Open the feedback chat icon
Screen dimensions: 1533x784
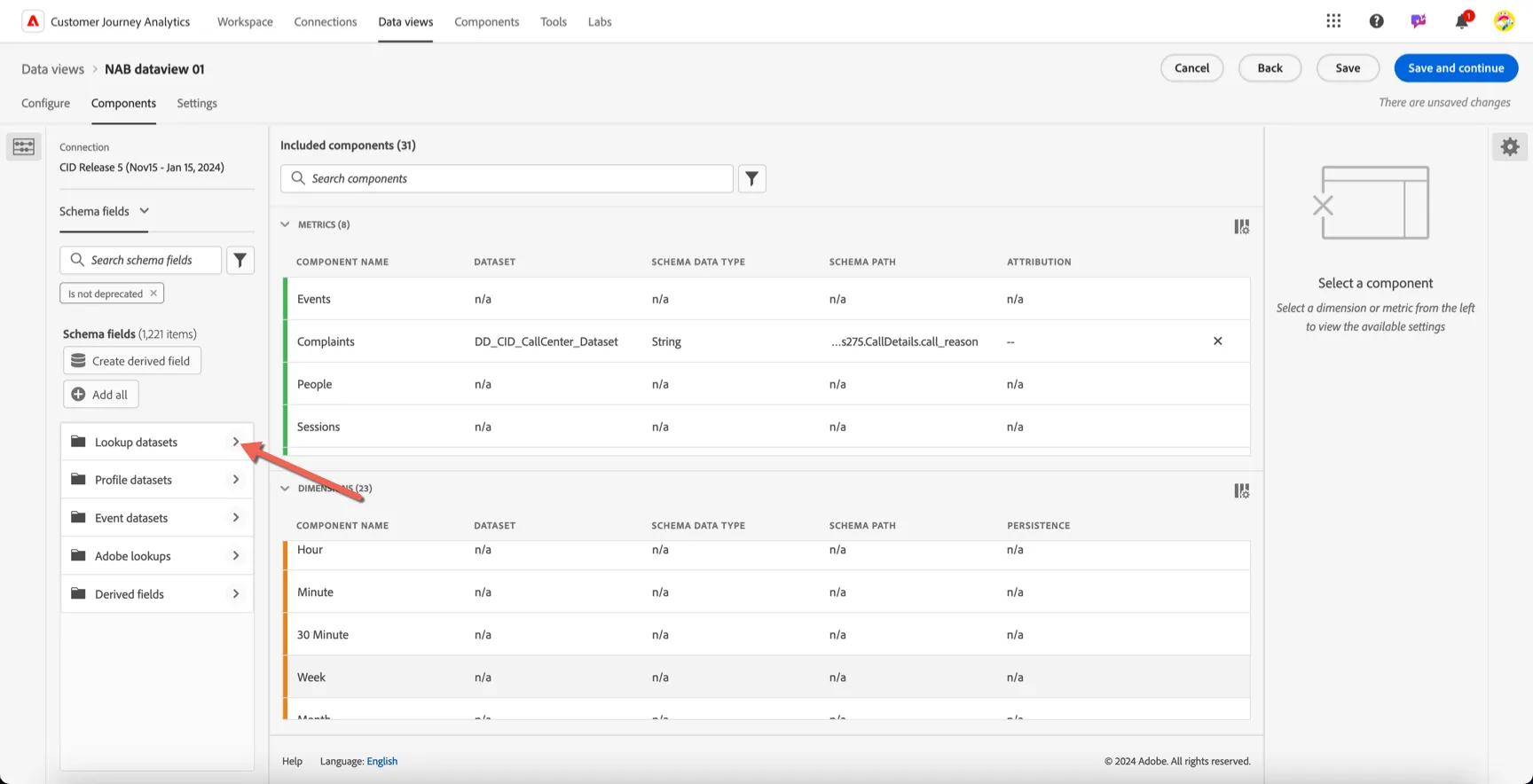[x=1419, y=21]
